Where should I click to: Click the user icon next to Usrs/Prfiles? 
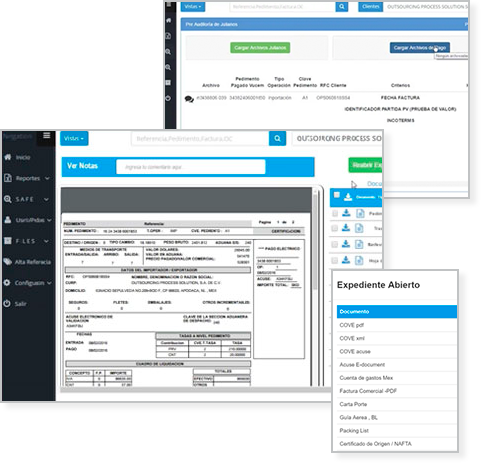coord(8,220)
